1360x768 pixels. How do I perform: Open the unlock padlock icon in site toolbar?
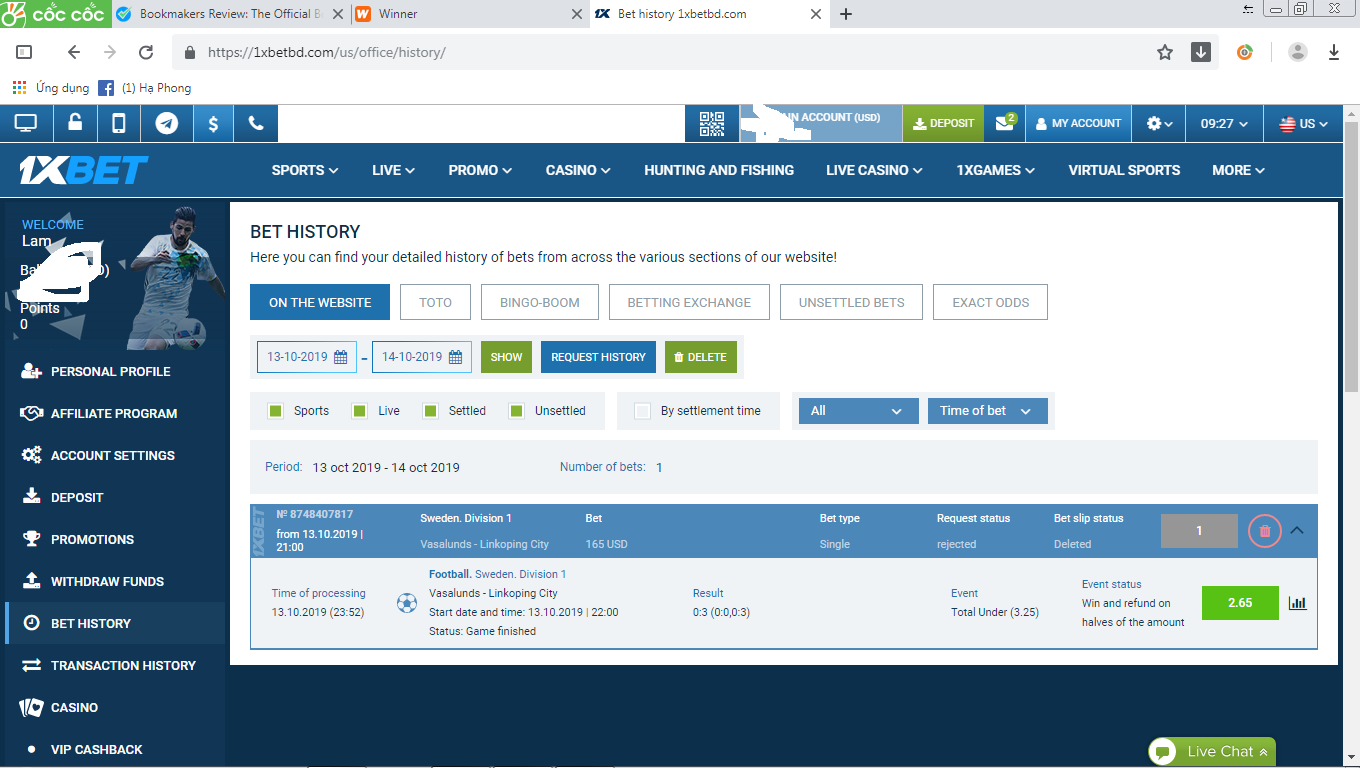[75, 123]
